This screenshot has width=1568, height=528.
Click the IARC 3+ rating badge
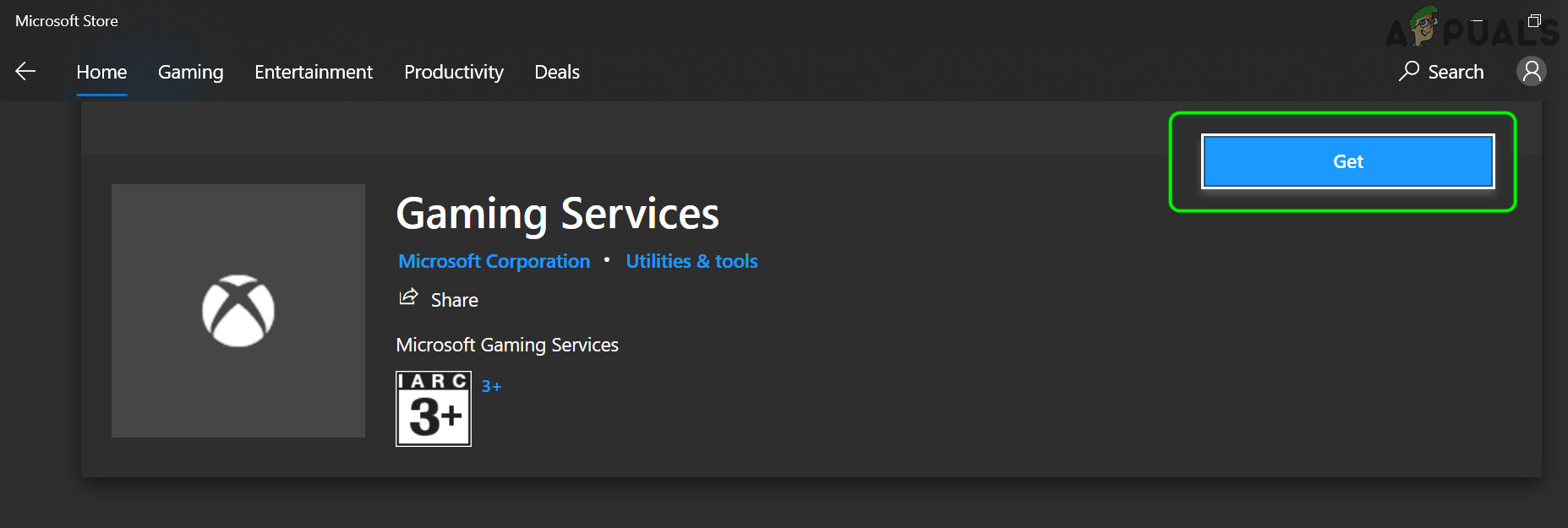tap(434, 409)
